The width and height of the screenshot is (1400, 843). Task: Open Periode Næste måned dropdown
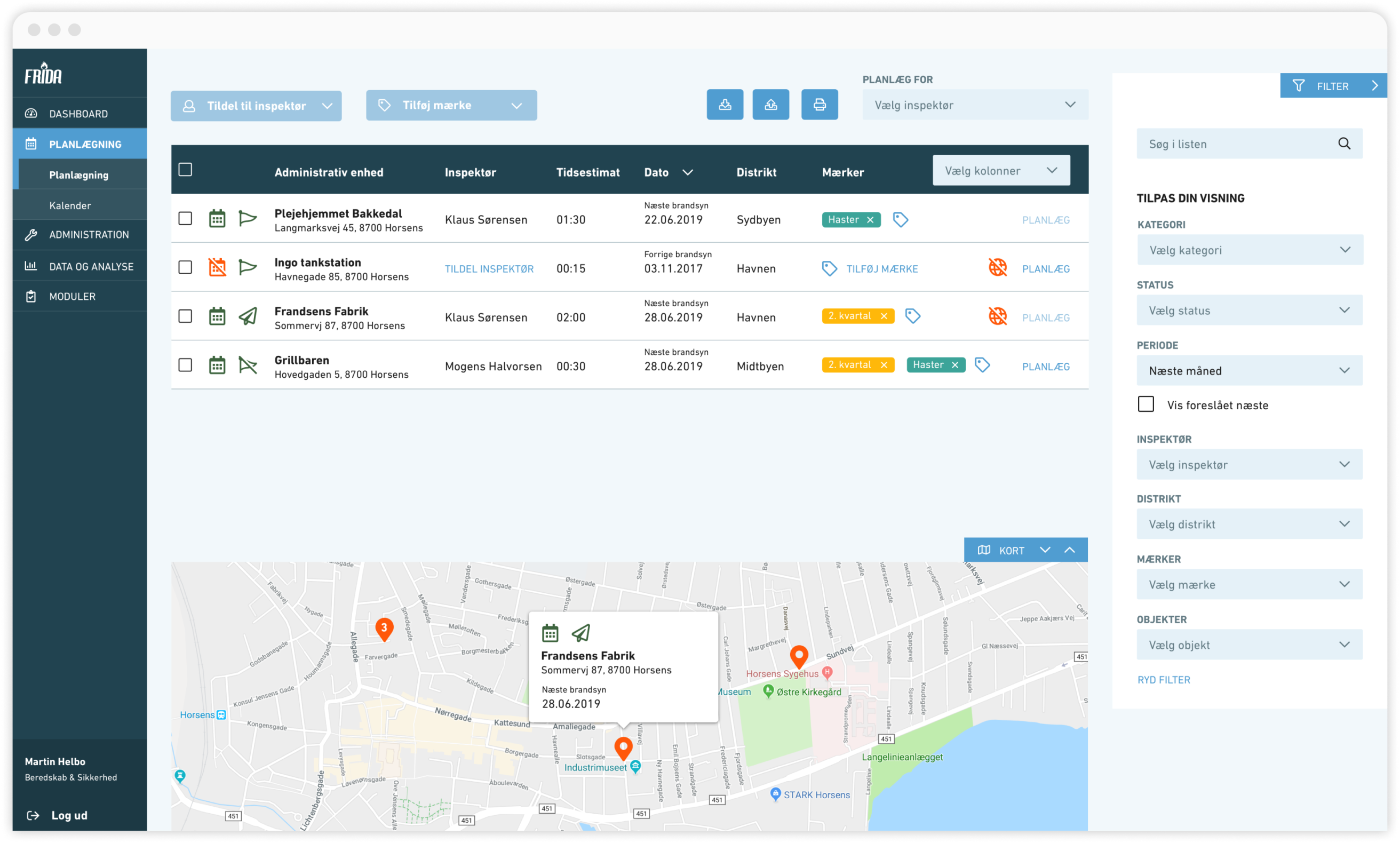(1250, 370)
